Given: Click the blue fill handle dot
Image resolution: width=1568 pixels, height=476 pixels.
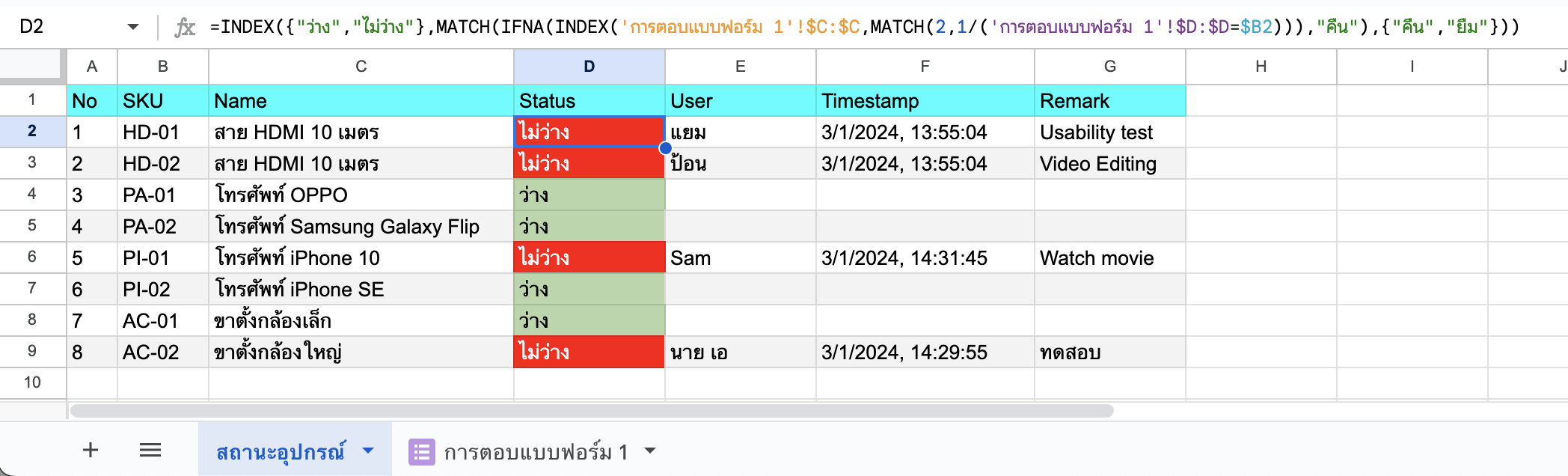Looking at the screenshot, I should point(665,148).
